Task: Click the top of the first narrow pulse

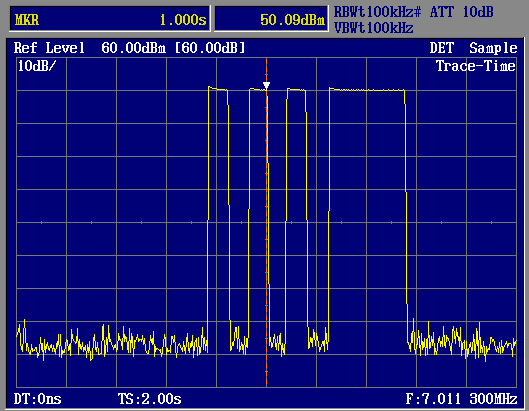Action: coord(218,89)
